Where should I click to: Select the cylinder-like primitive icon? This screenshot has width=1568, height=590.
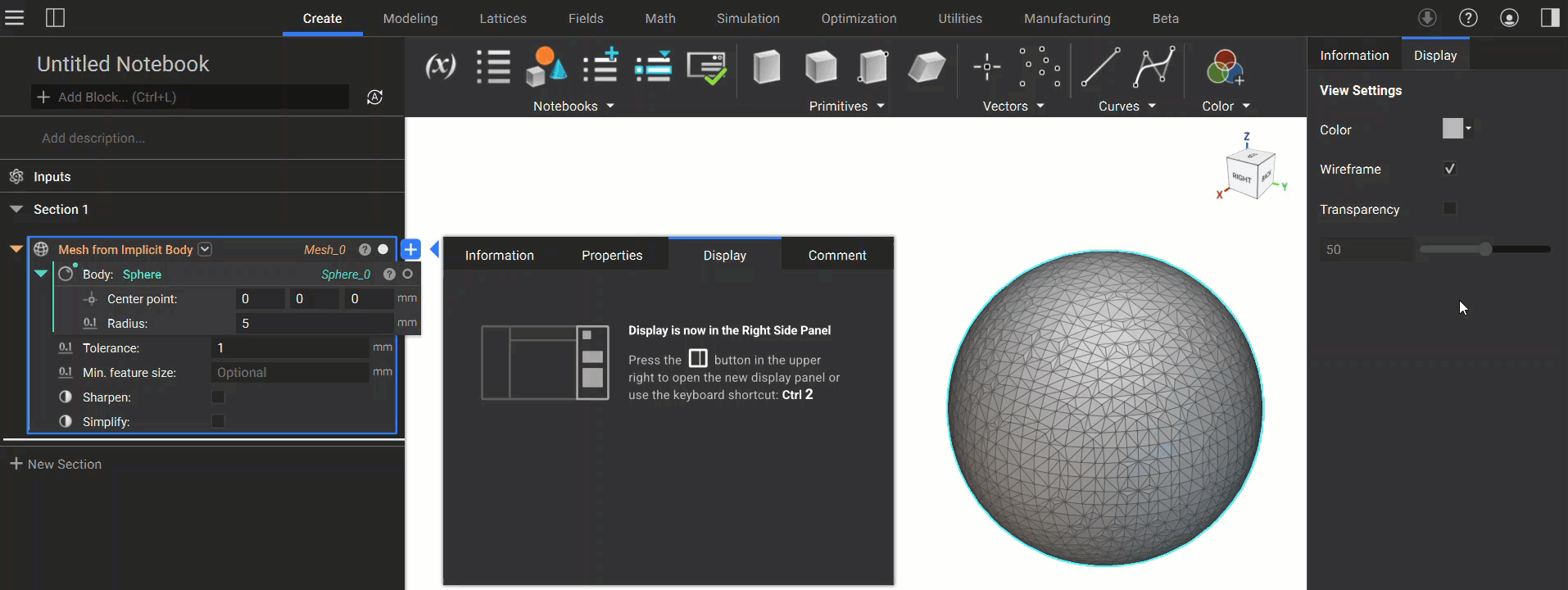[872, 66]
